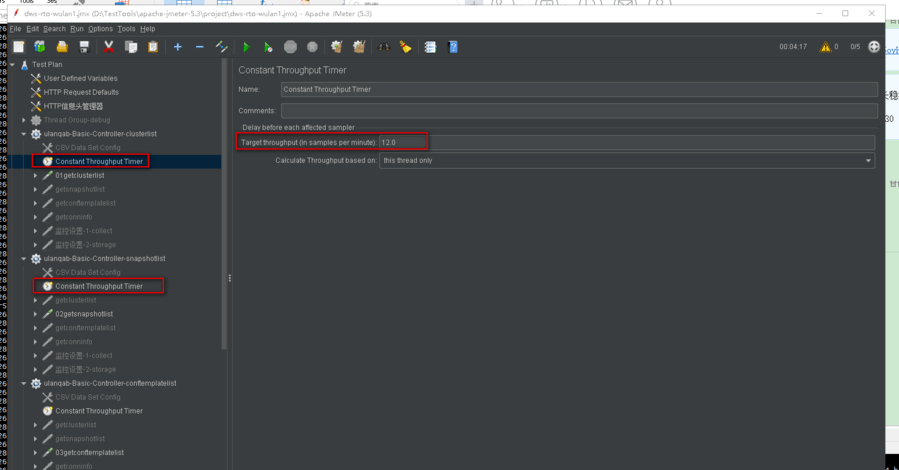
Task: Open the Help menu
Action: click(147, 29)
